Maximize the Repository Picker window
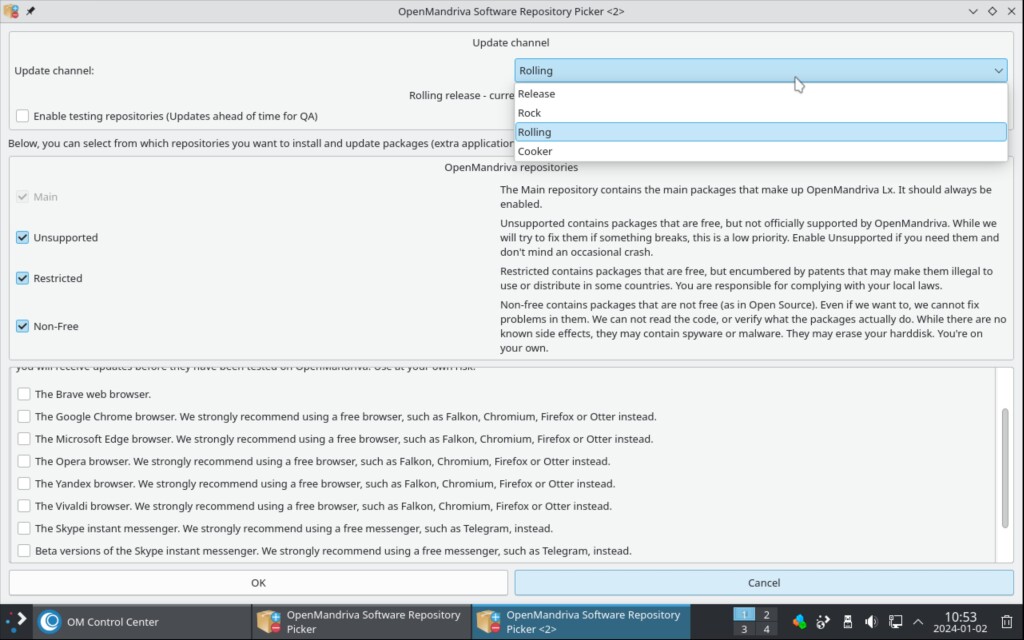1024x640 pixels. [992, 11]
